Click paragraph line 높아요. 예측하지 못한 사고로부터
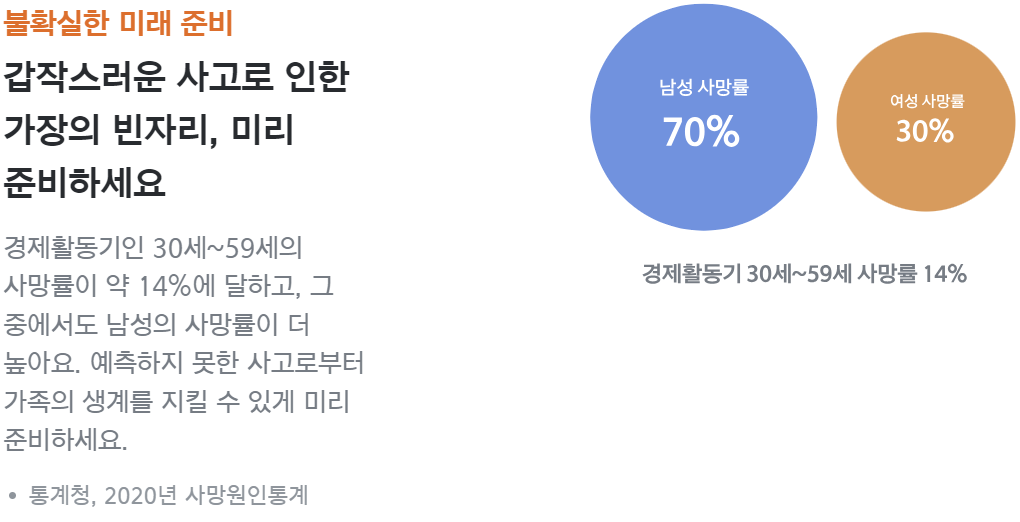Image resolution: width=1020 pixels, height=522 pixels. 183,363
